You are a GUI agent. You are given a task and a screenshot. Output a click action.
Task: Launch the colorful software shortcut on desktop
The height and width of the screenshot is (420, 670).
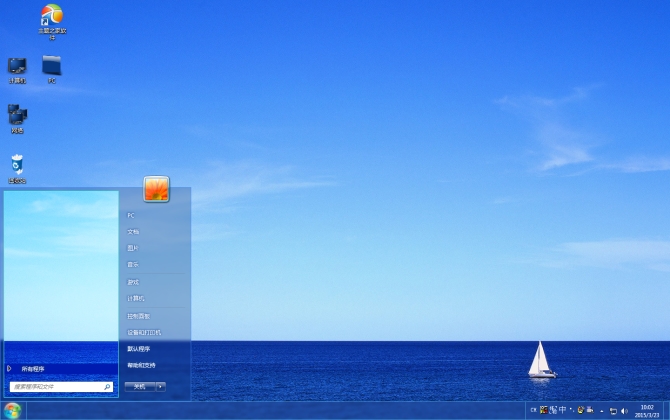[52, 16]
